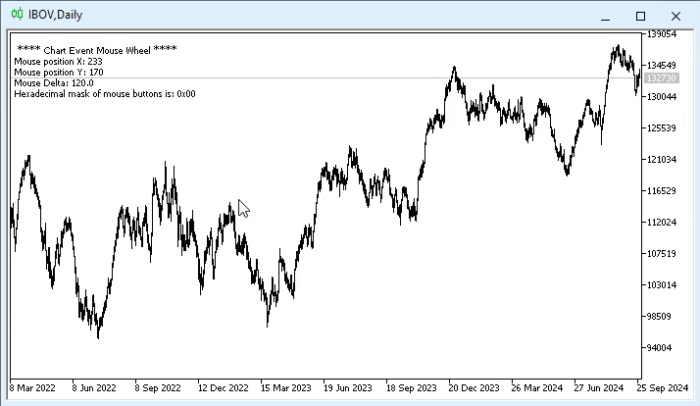This screenshot has width=700, height=406.
Task: Click the 27 Jun 2024 date label
Action: click(599, 388)
